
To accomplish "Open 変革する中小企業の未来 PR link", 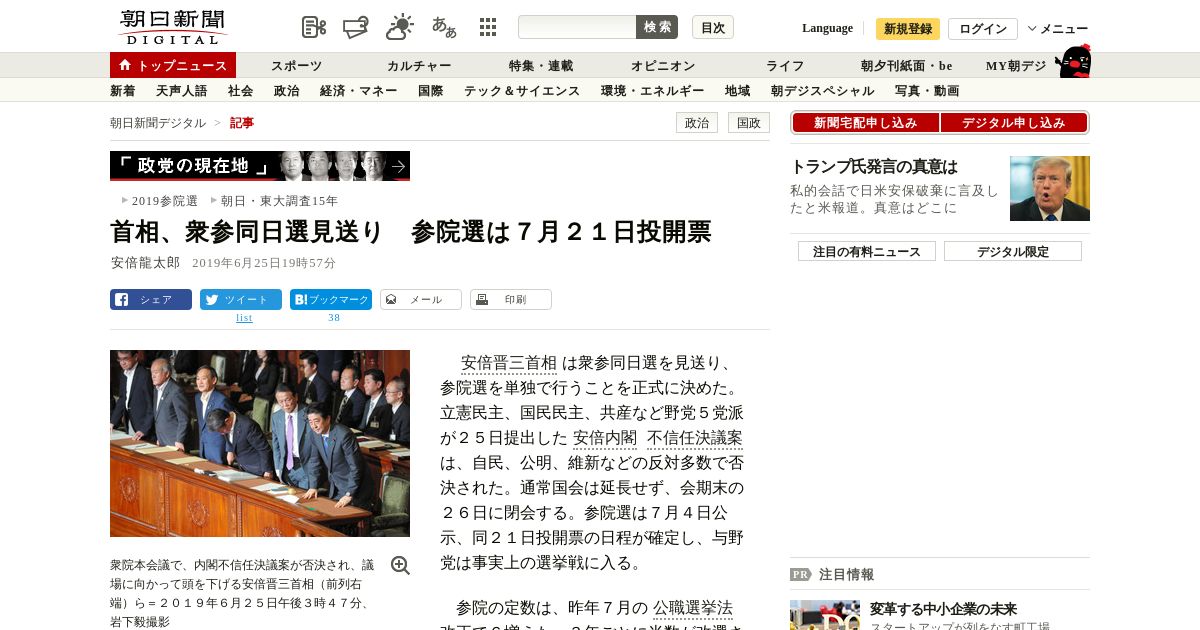I will pyautogui.click(x=943, y=609).
